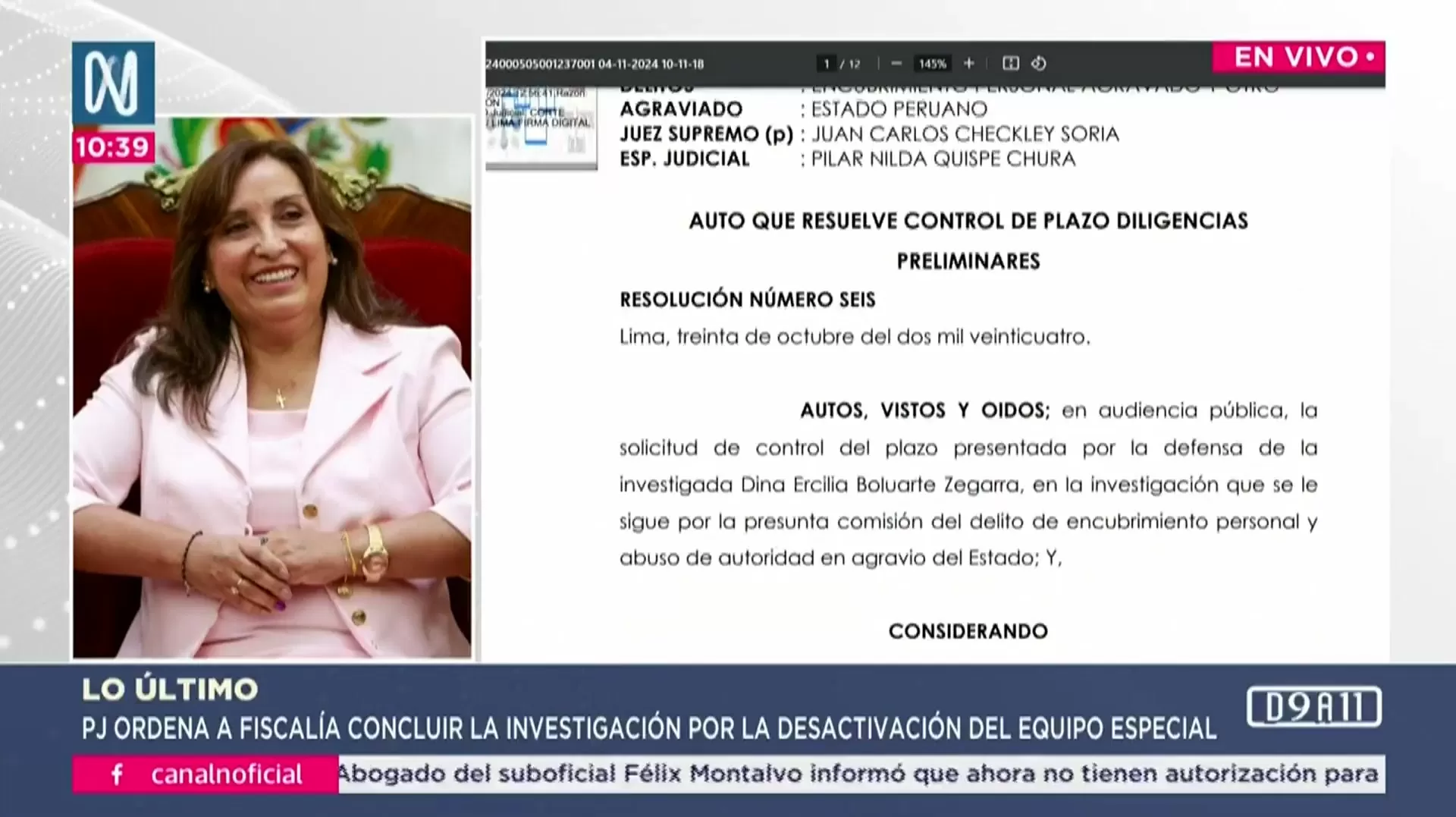
Task: Click the digital signature stamp on the document
Action: pyautogui.click(x=541, y=127)
